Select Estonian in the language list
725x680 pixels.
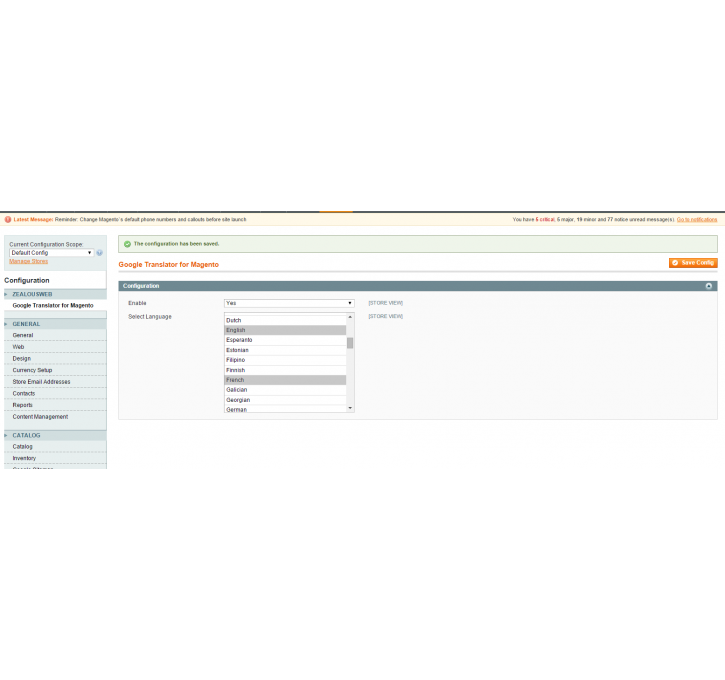pyautogui.click(x=285, y=350)
